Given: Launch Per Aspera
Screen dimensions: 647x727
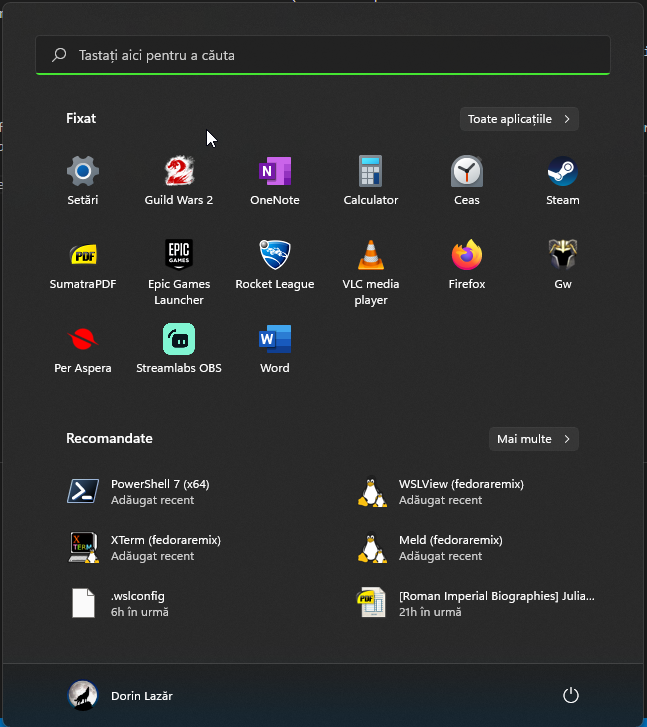Looking at the screenshot, I should click(x=83, y=349).
